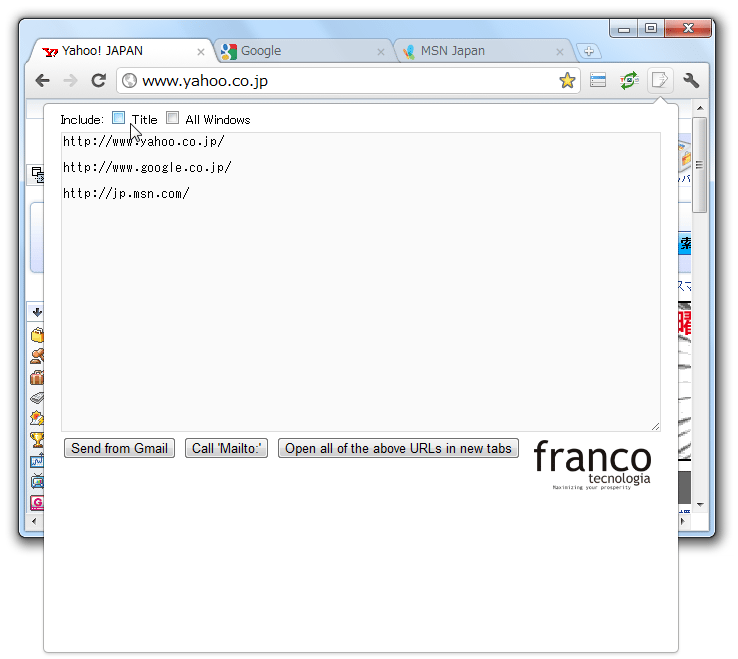Minimize the browser window
The height and width of the screenshot is (659, 738).
(624, 29)
